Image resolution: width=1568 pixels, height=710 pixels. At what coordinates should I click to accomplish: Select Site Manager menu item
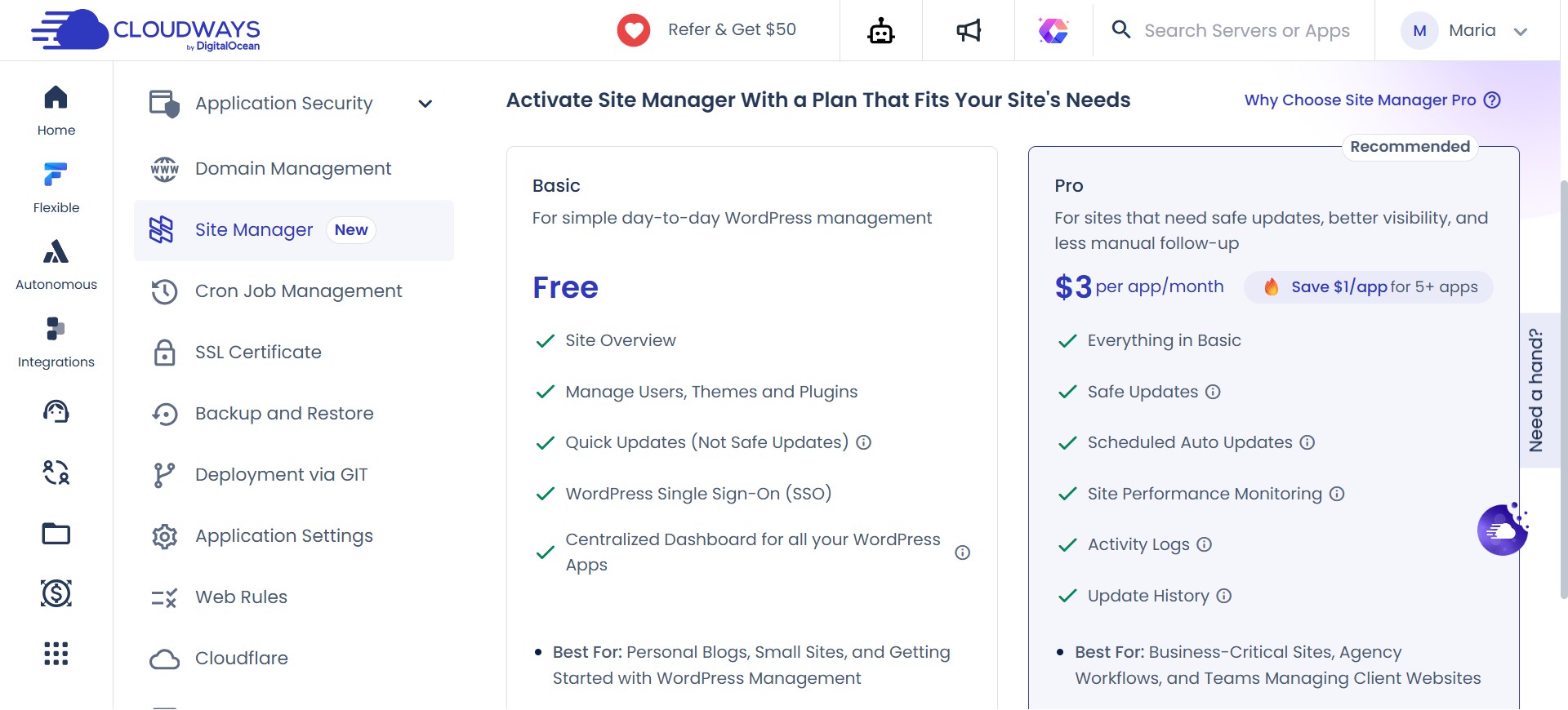coord(294,230)
